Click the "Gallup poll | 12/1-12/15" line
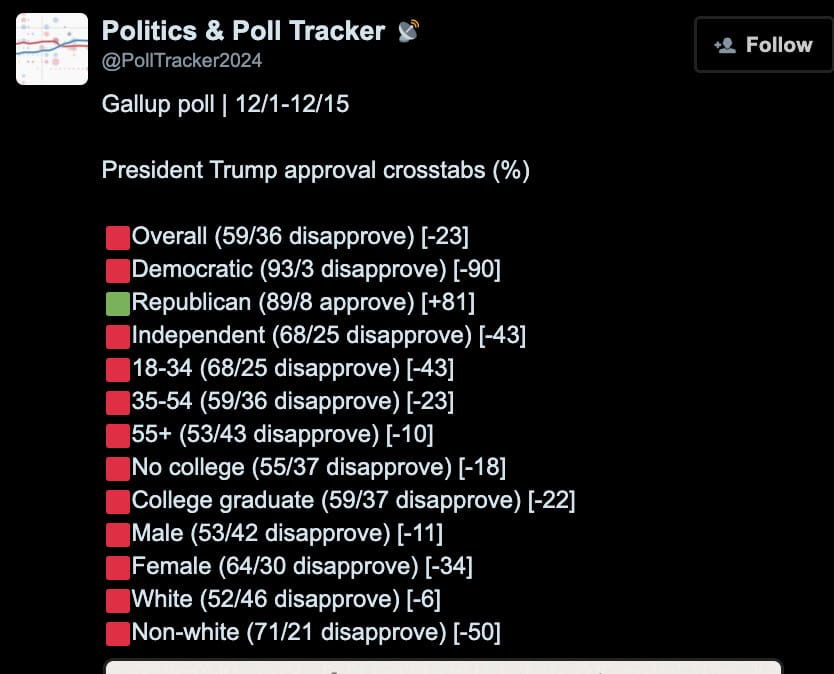The width and height of the screenshot is (834, 674). pos(225,104)
